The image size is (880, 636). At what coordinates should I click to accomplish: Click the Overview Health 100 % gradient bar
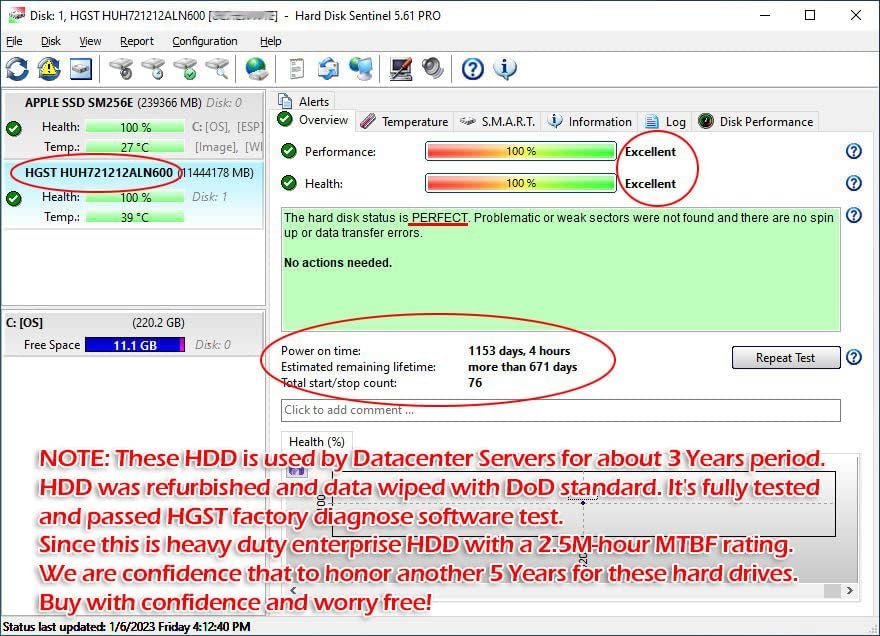tap(520, 183)
